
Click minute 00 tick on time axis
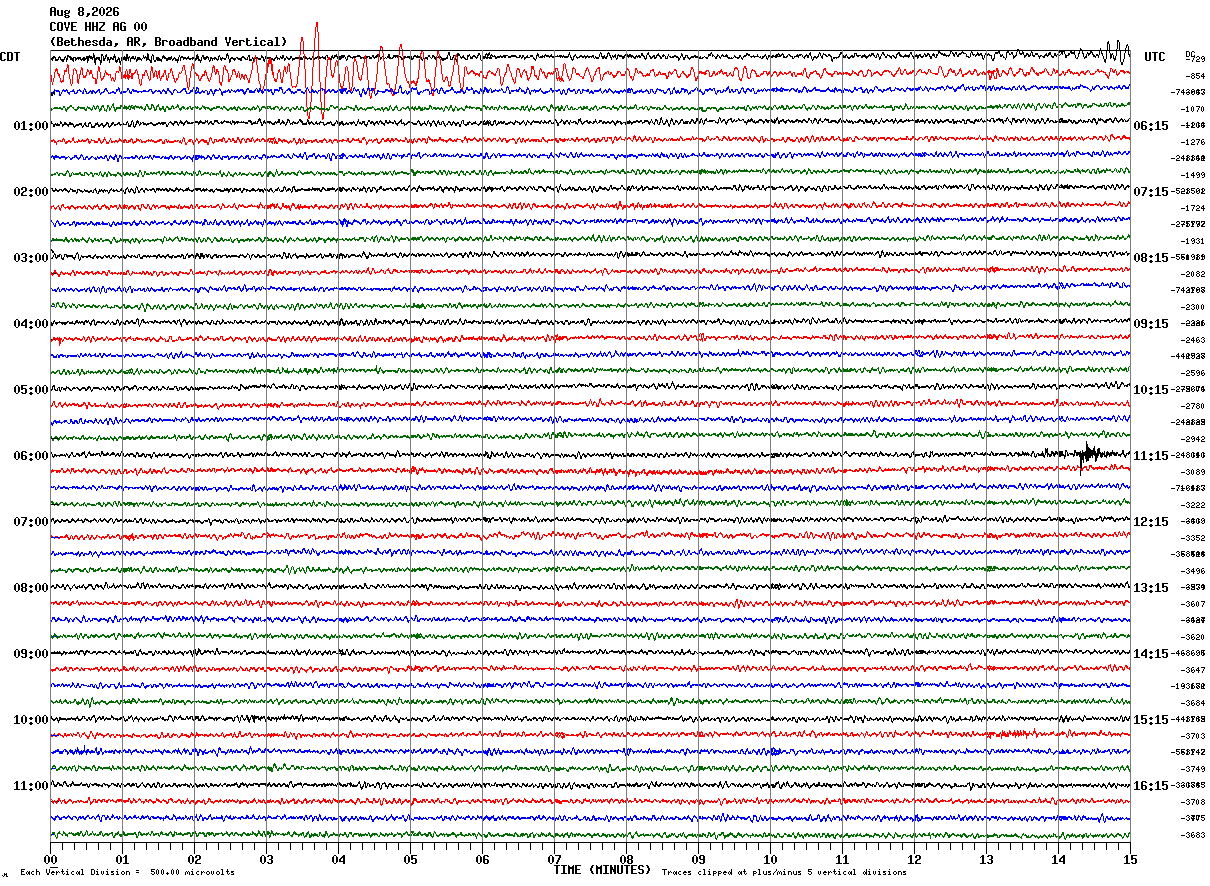click(50, 859)
